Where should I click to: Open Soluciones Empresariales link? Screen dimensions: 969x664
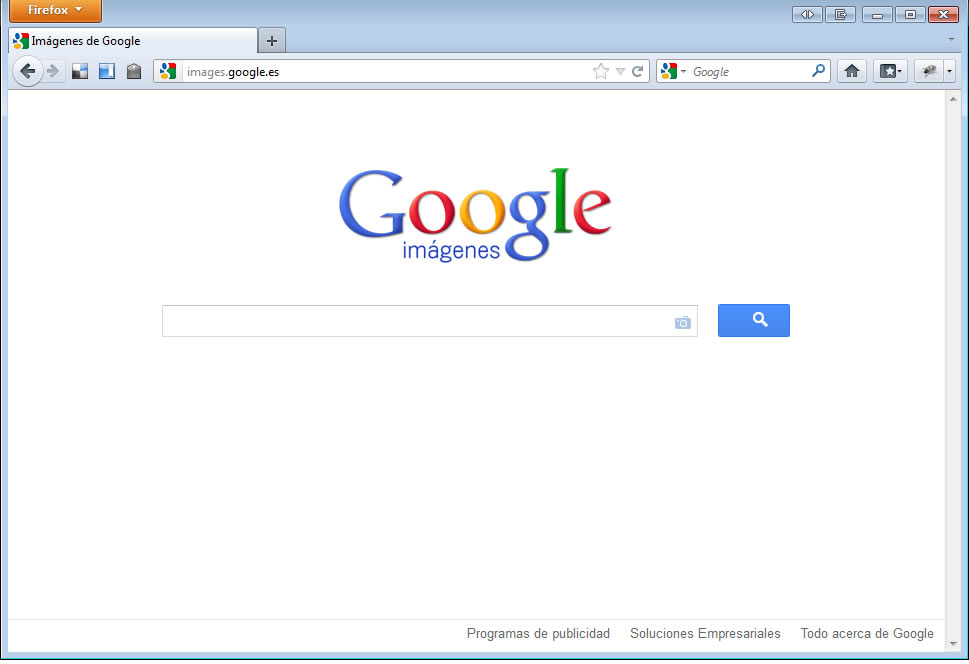[x=705, y=633]
